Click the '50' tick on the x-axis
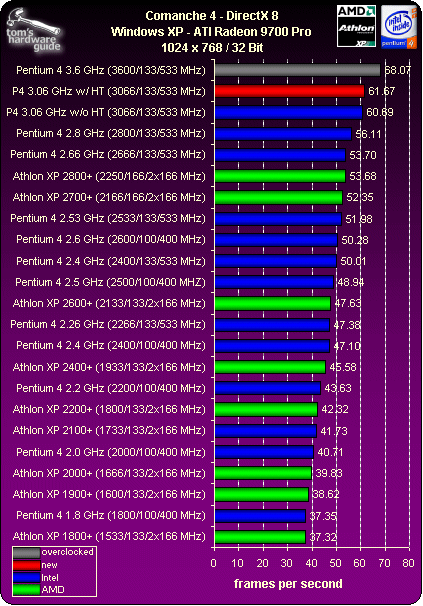Image resolution: width=423 pixels, height=606 pixels. pyautogui.click(x=335, y=563)
